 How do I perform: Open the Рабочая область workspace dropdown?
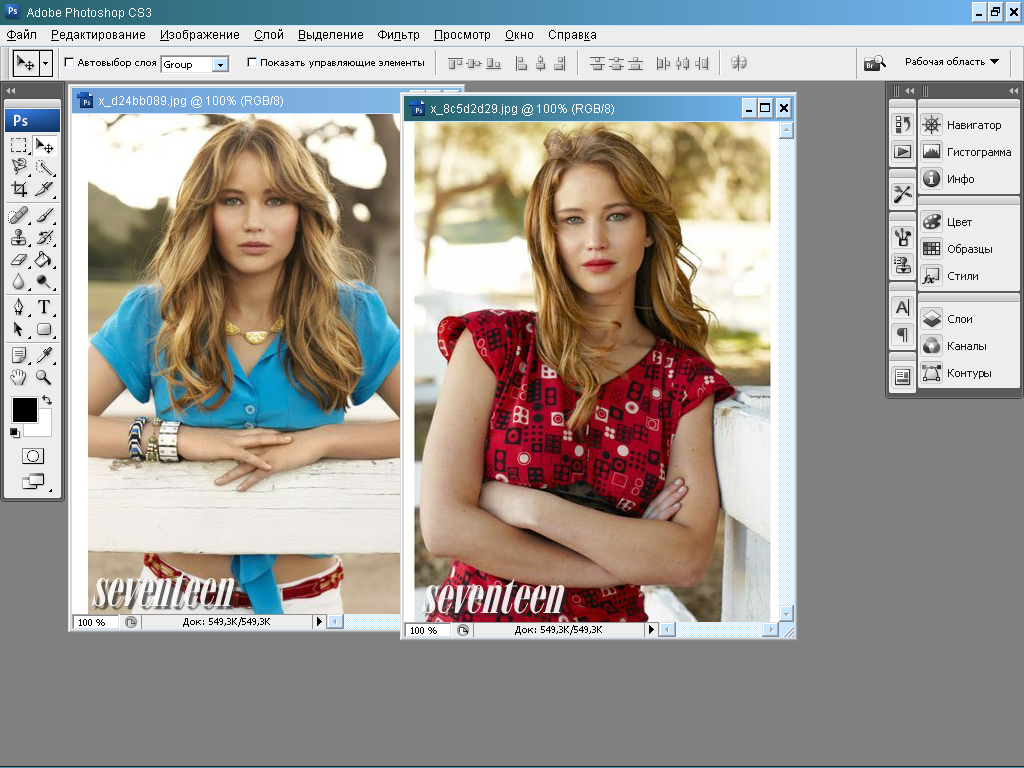click(x=952, y=61)
